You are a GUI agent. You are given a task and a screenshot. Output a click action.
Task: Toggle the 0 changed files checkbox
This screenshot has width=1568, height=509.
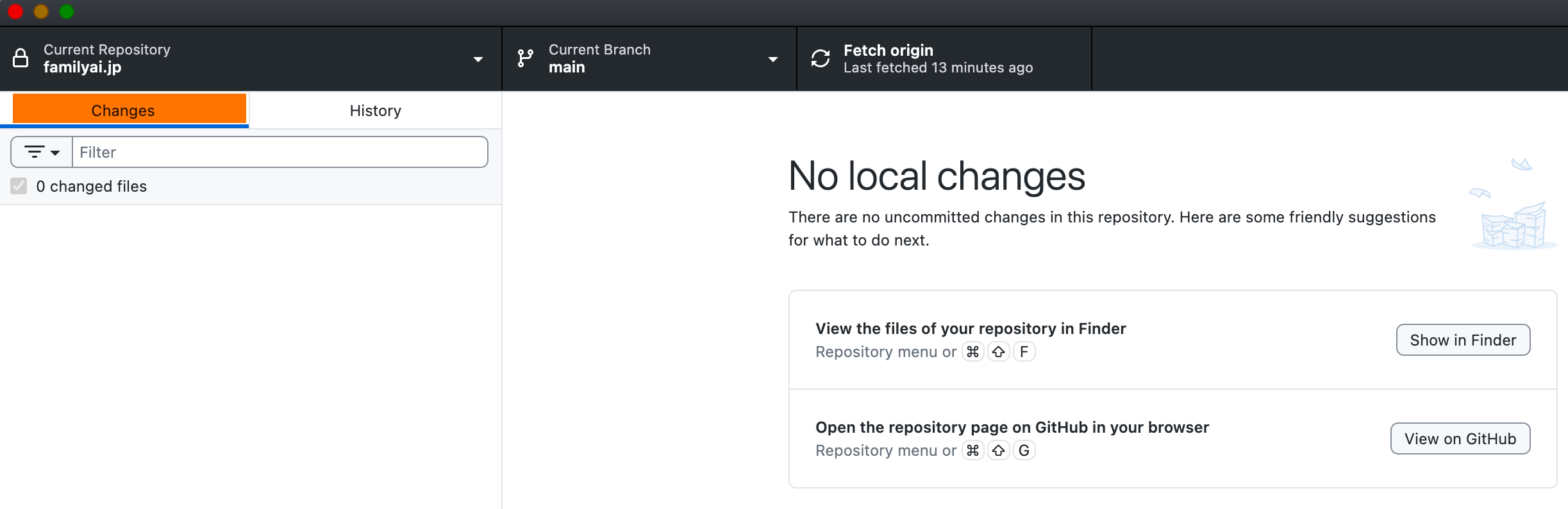click(x=19, y=186)
